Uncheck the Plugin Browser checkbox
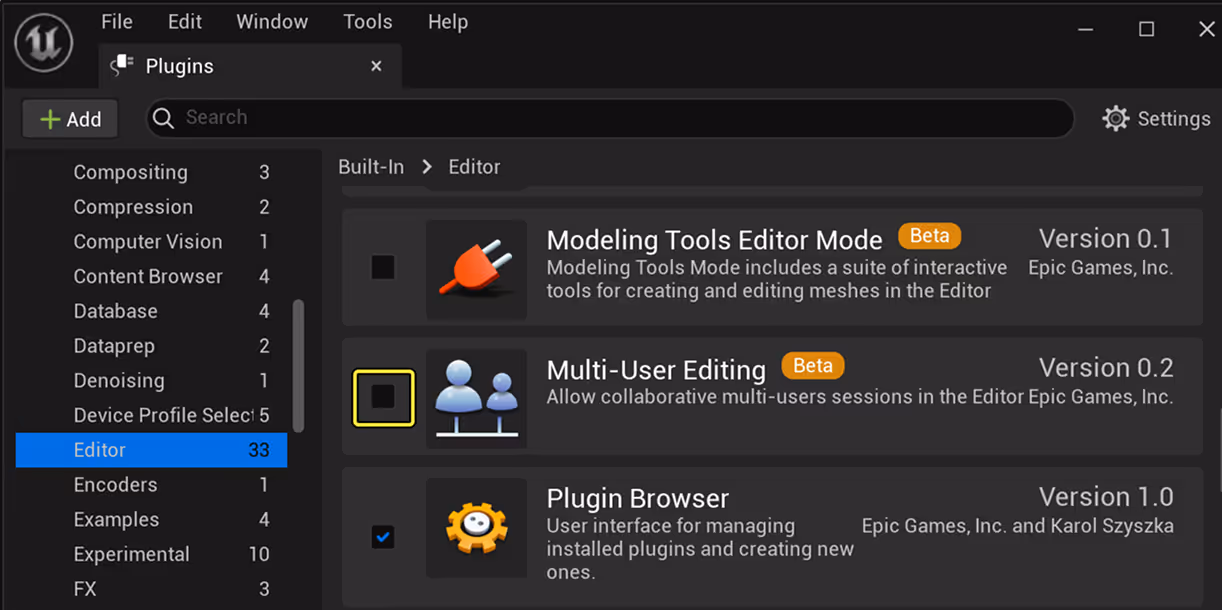This screenshot has width=1222, height=610. pos(383,537)
